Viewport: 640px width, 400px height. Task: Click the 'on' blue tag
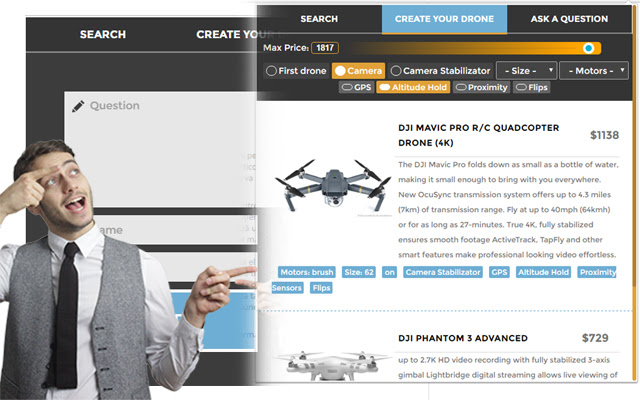click(389, 272)
